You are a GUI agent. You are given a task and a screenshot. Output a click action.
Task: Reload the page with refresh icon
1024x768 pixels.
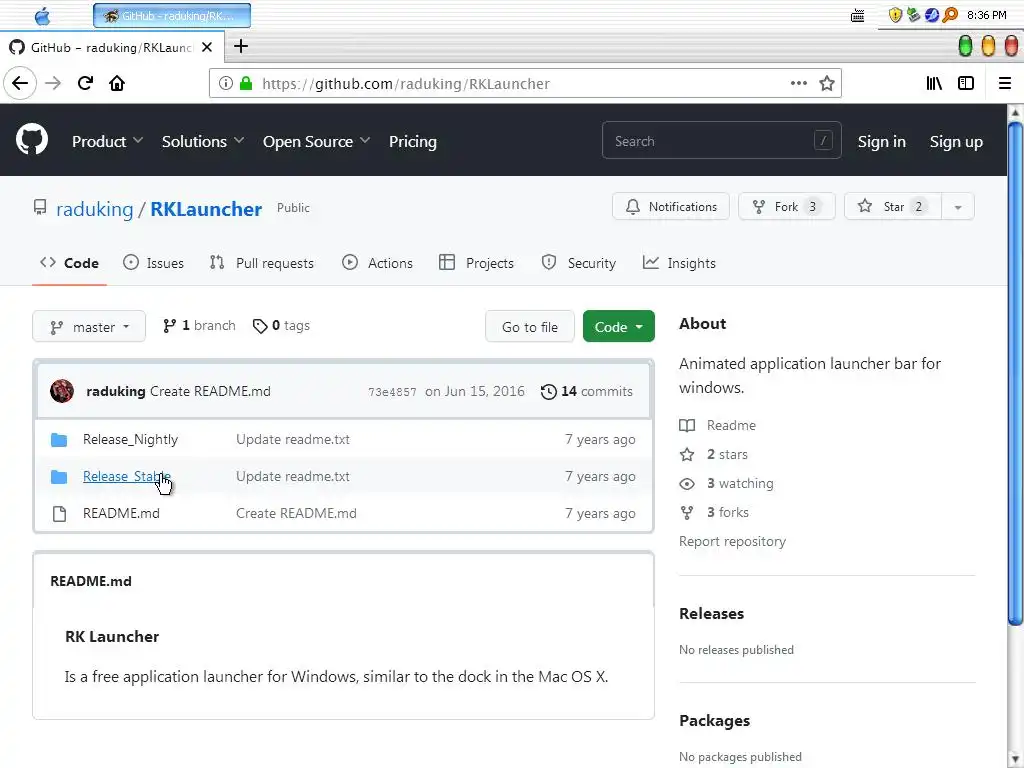(x=85, y=83)
